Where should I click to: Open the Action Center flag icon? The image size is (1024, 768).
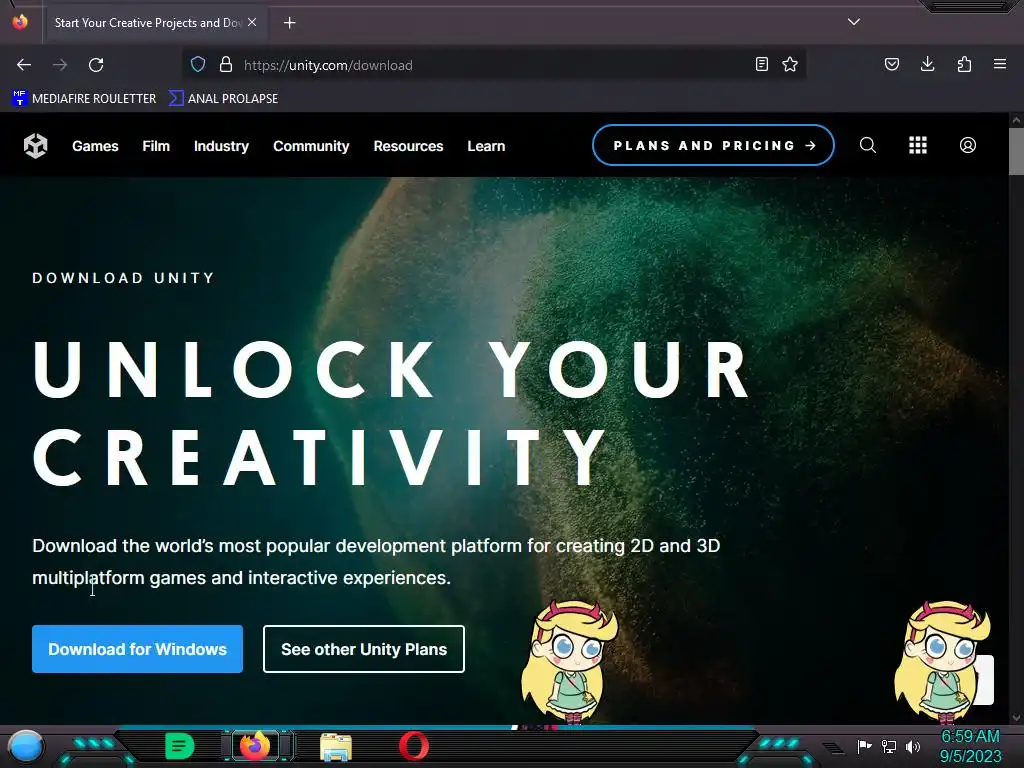(x=864, y=746)
